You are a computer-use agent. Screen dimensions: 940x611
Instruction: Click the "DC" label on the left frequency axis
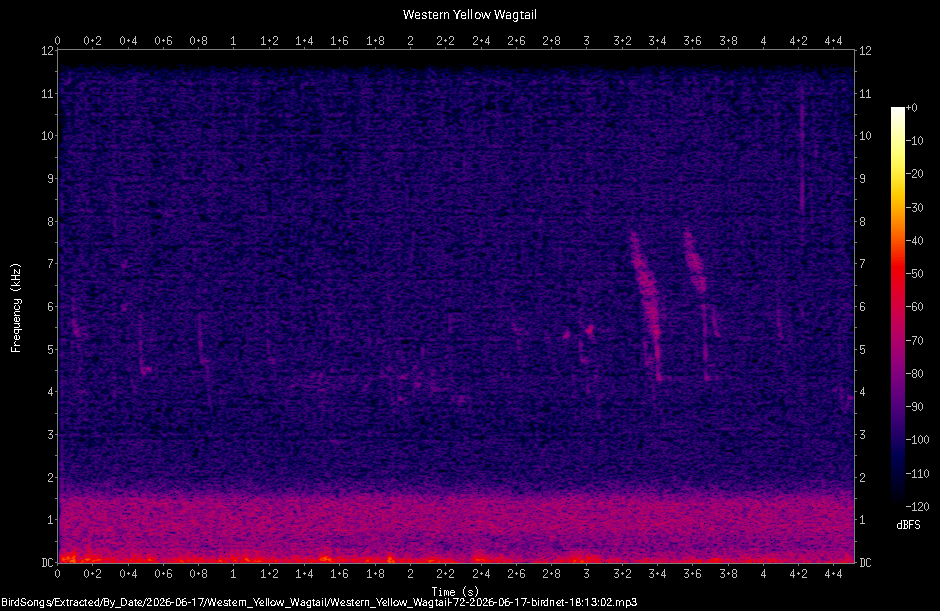(x=47, y=562)
